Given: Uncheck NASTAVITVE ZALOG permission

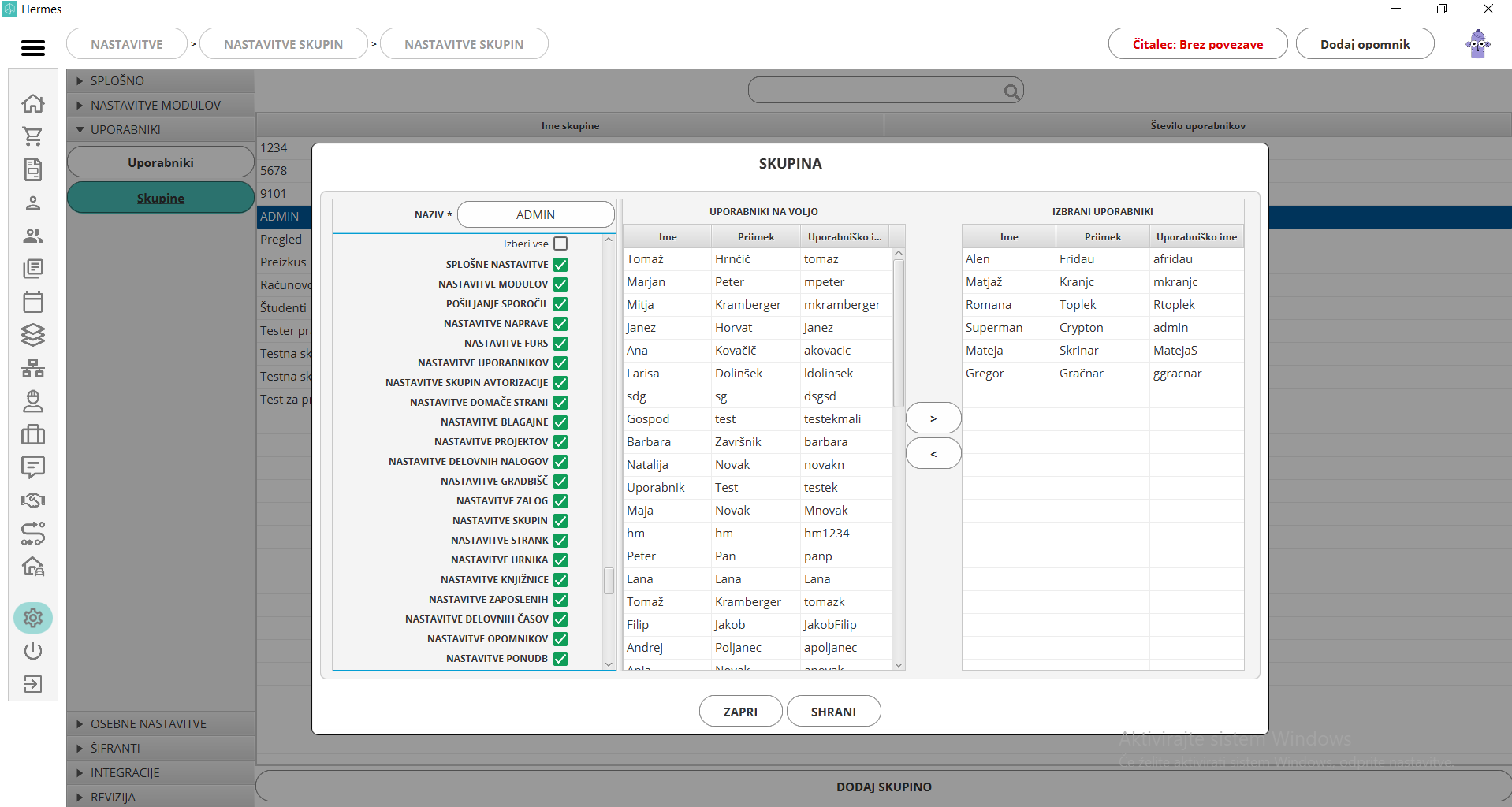Looking at the screenshot, I should 560,500.
